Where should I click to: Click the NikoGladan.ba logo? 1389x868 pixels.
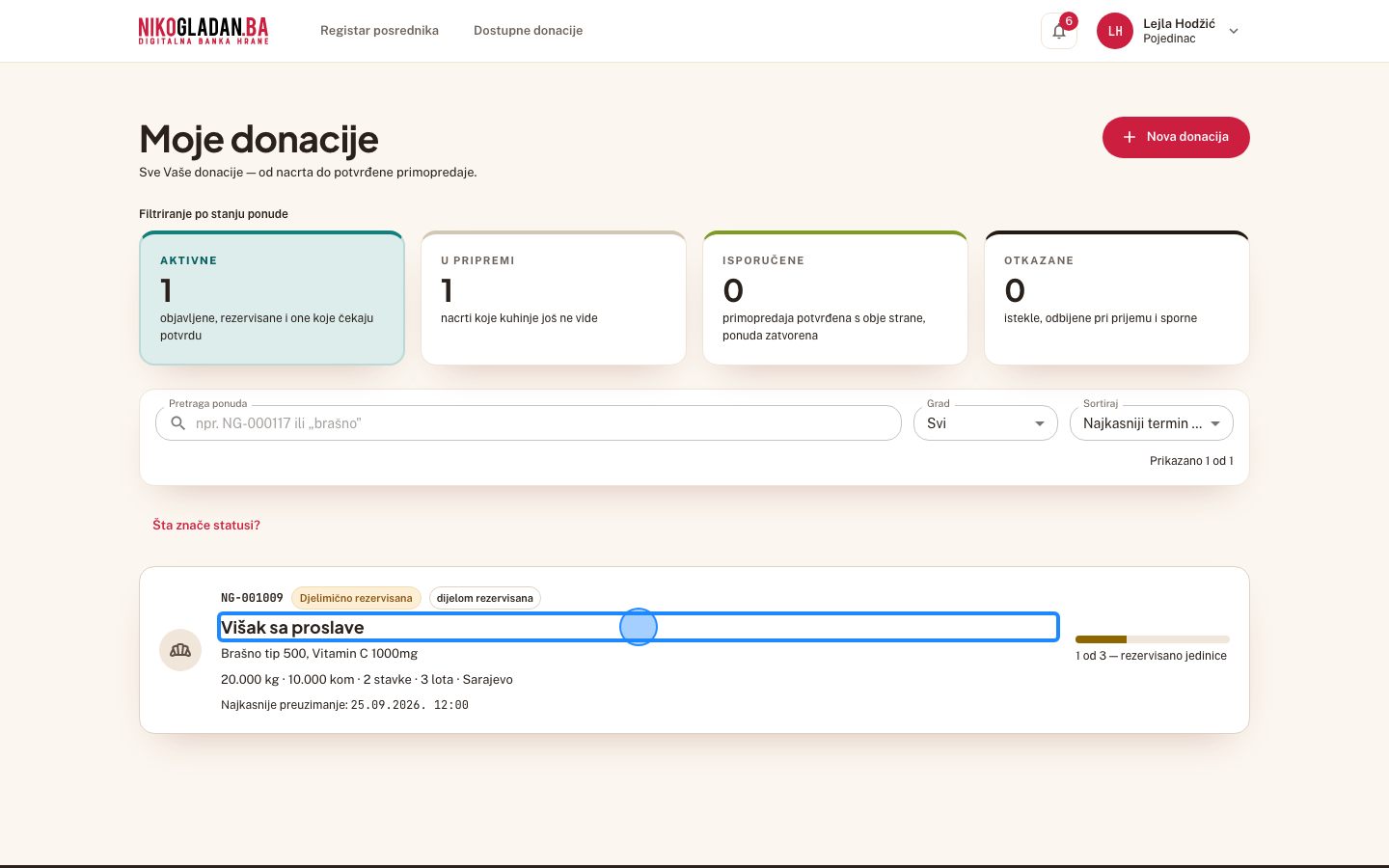tap(204, 31)
